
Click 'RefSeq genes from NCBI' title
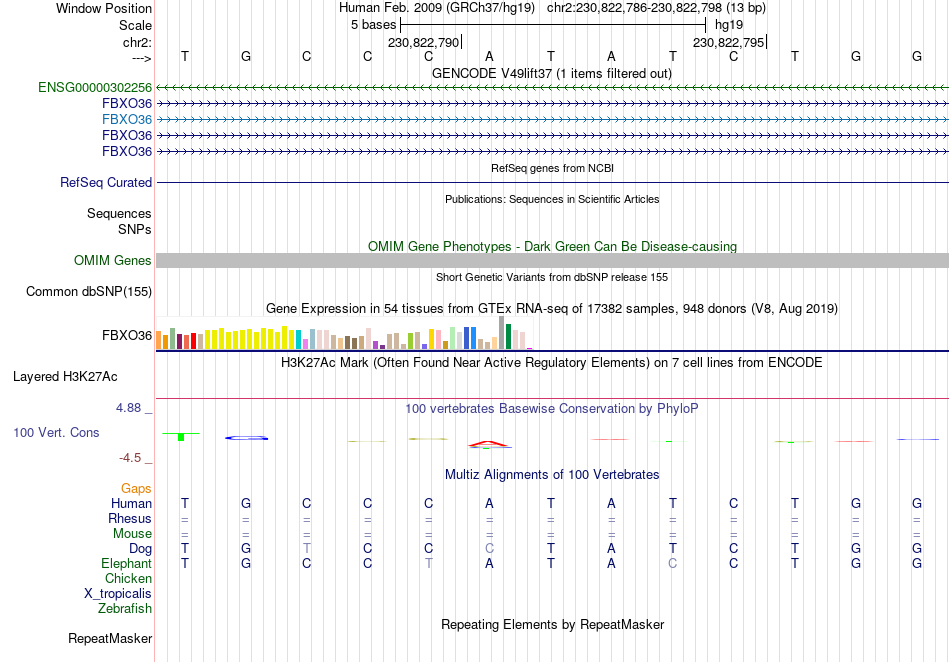tap(552, 168)
